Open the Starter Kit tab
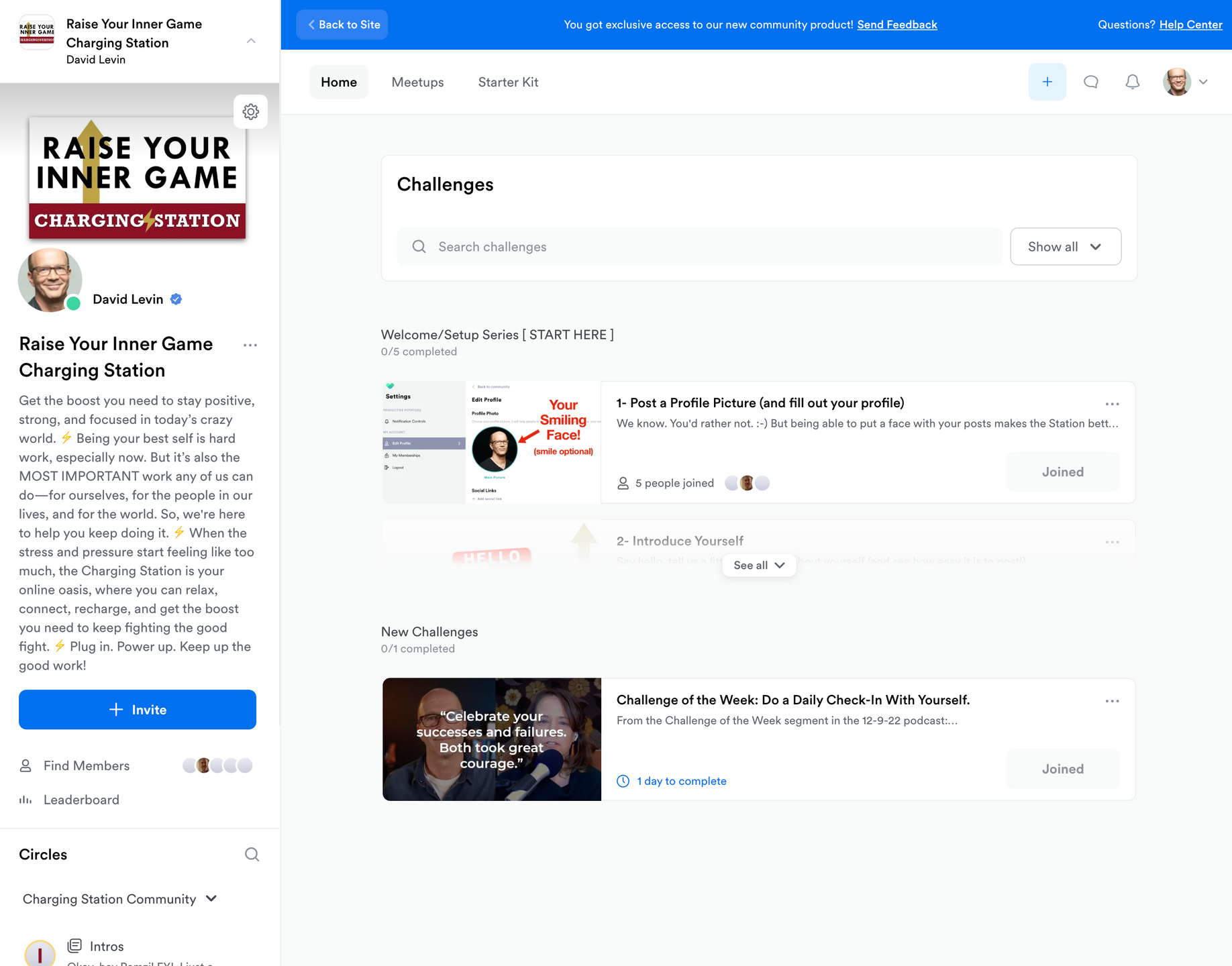 (508, 82)
